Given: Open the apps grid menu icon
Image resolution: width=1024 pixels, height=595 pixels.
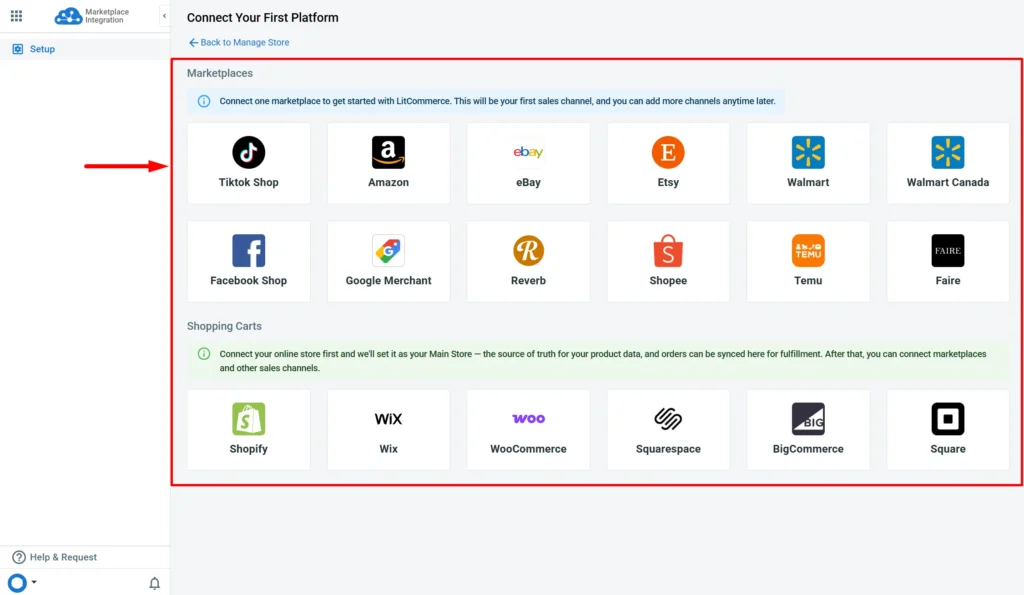Looking at the screenshot, I should [x=16, y=16].
